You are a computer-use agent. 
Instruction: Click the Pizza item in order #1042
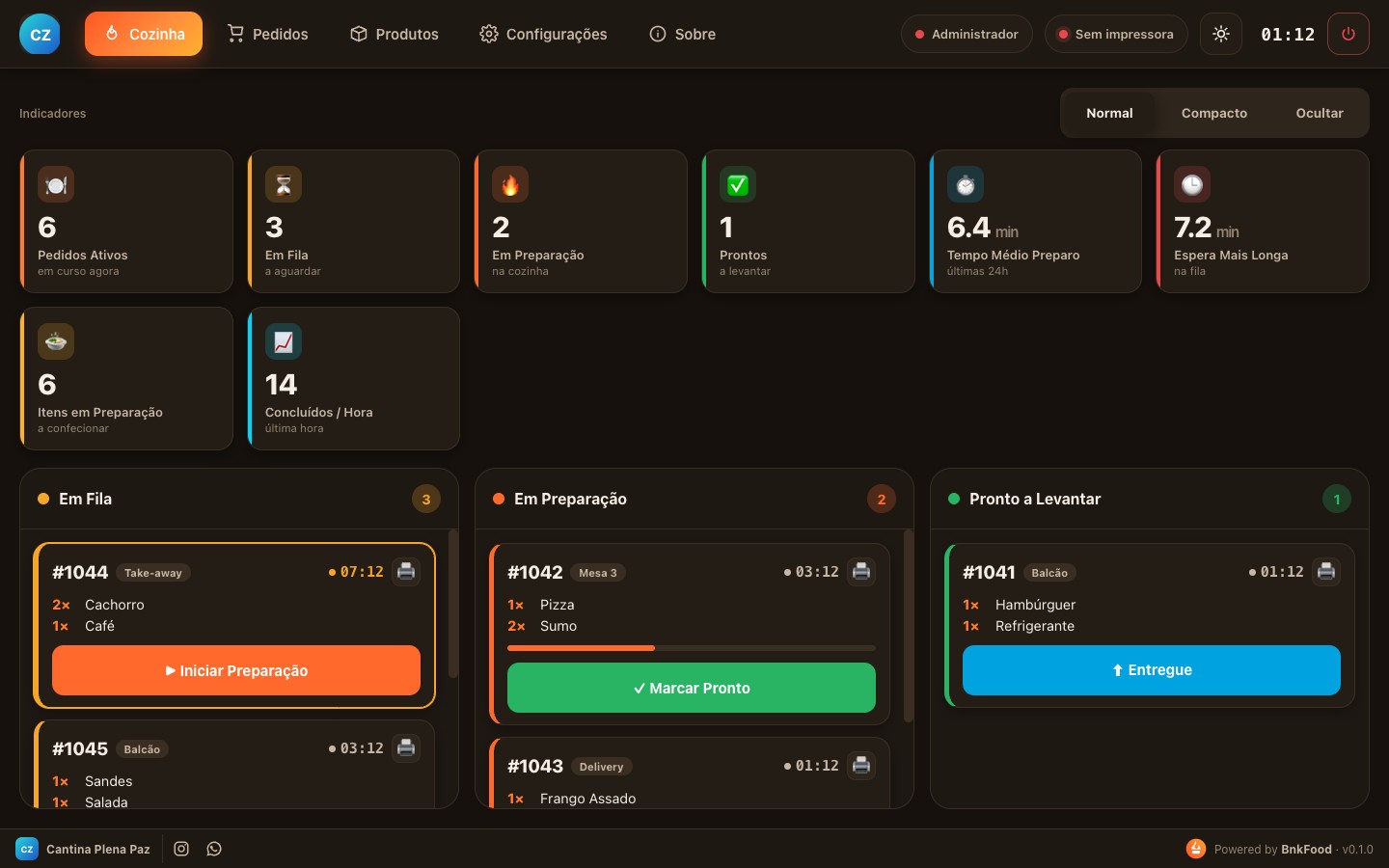tap(558, 605)
